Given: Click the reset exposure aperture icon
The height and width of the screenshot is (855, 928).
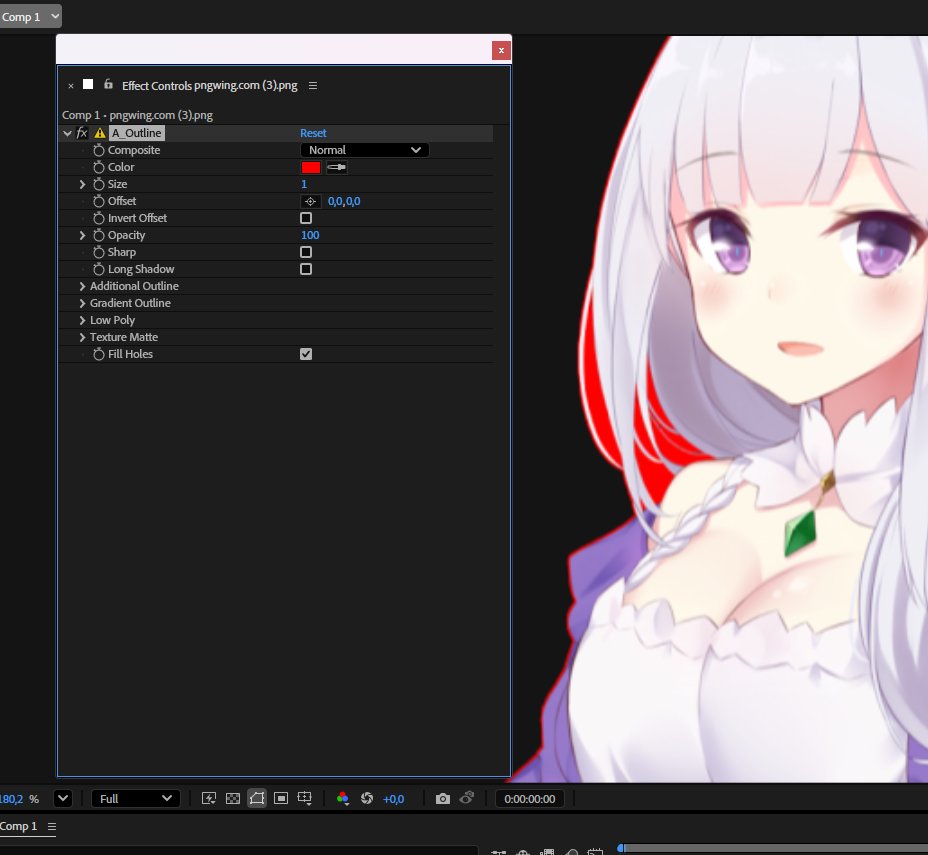Looking at the screenshot, I should point(367,798).
